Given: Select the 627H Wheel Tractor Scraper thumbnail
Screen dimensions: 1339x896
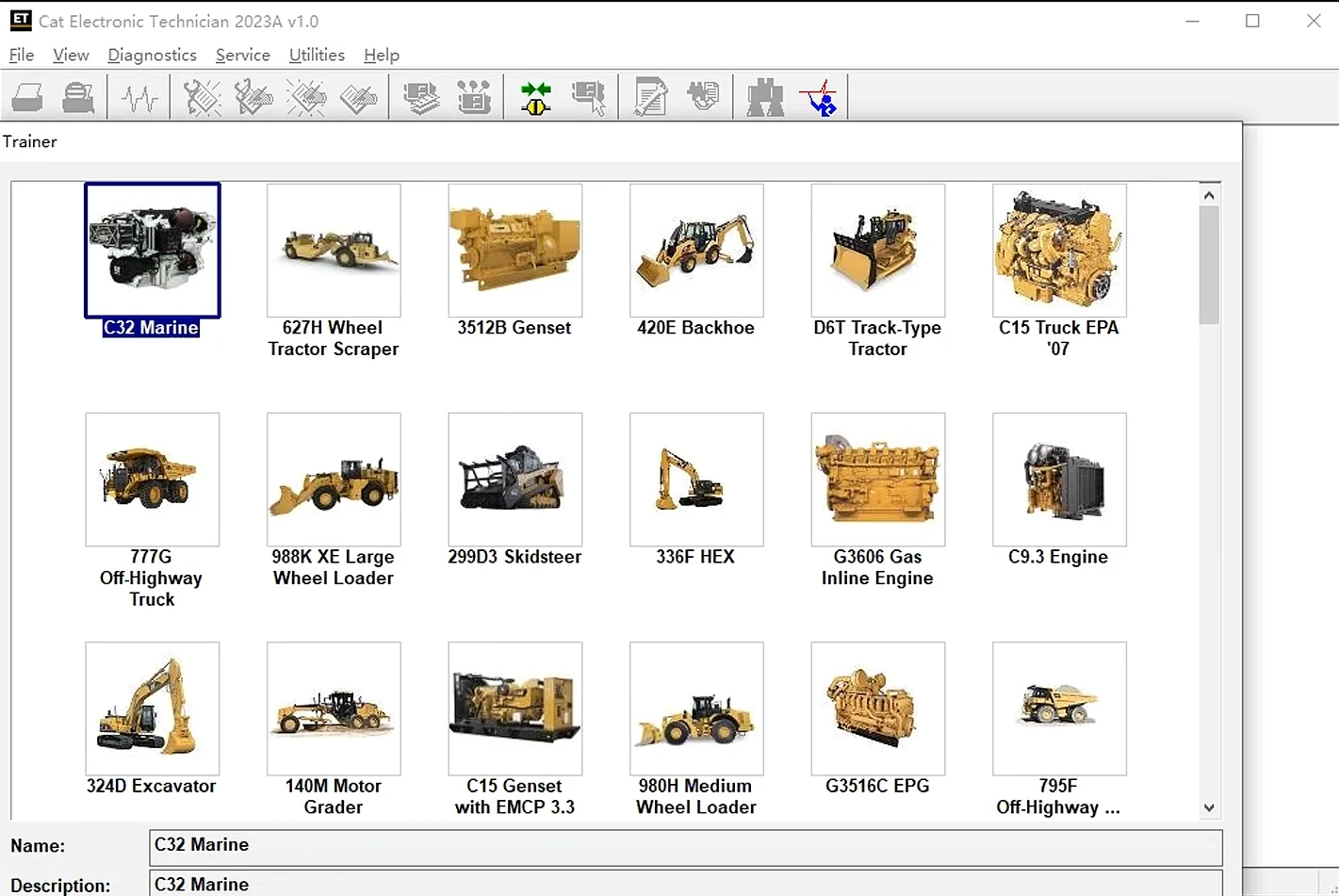Looking at the screenshot, I should (334, 250).
